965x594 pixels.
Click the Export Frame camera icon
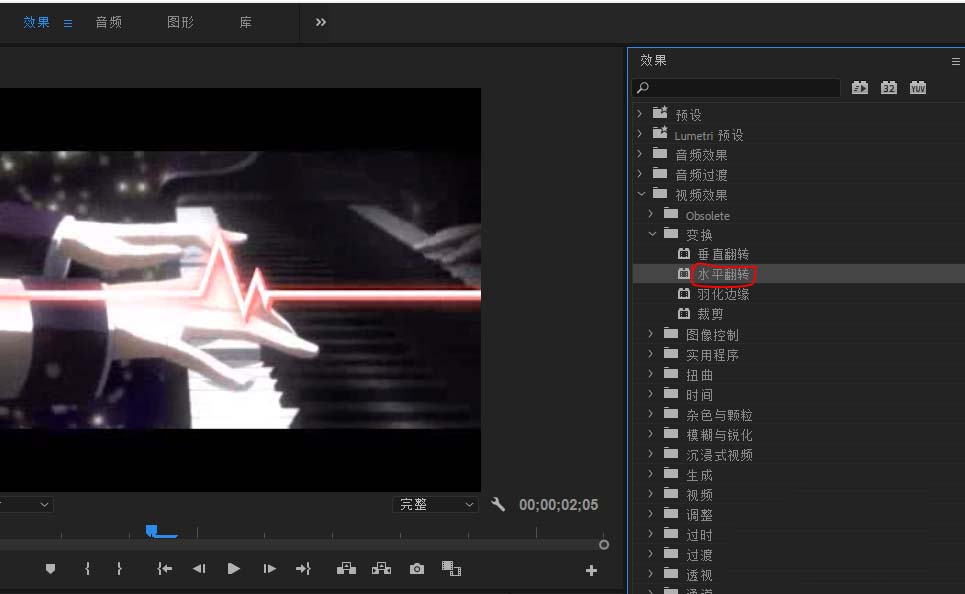pos(417,569)
